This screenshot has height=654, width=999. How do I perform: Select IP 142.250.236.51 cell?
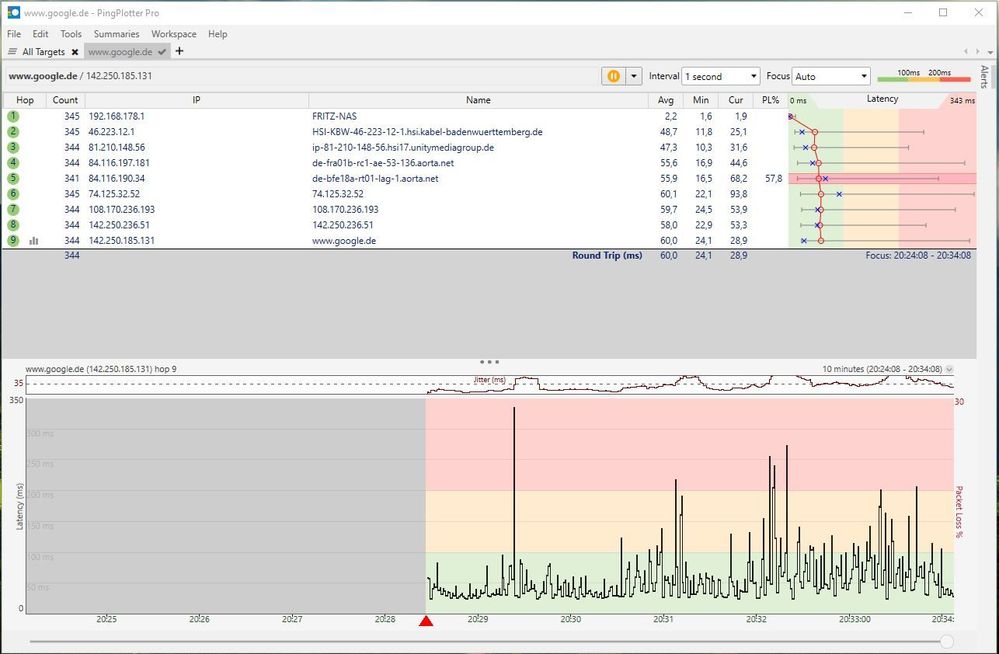(119, 224)
